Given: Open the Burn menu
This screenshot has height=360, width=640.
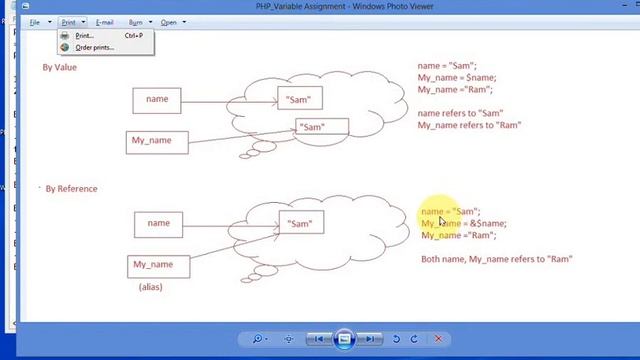Looking at the screenshot, I should 136,22.
